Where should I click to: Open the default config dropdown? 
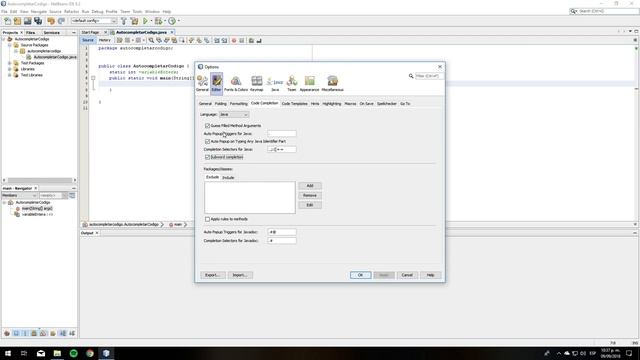[94, 21]
